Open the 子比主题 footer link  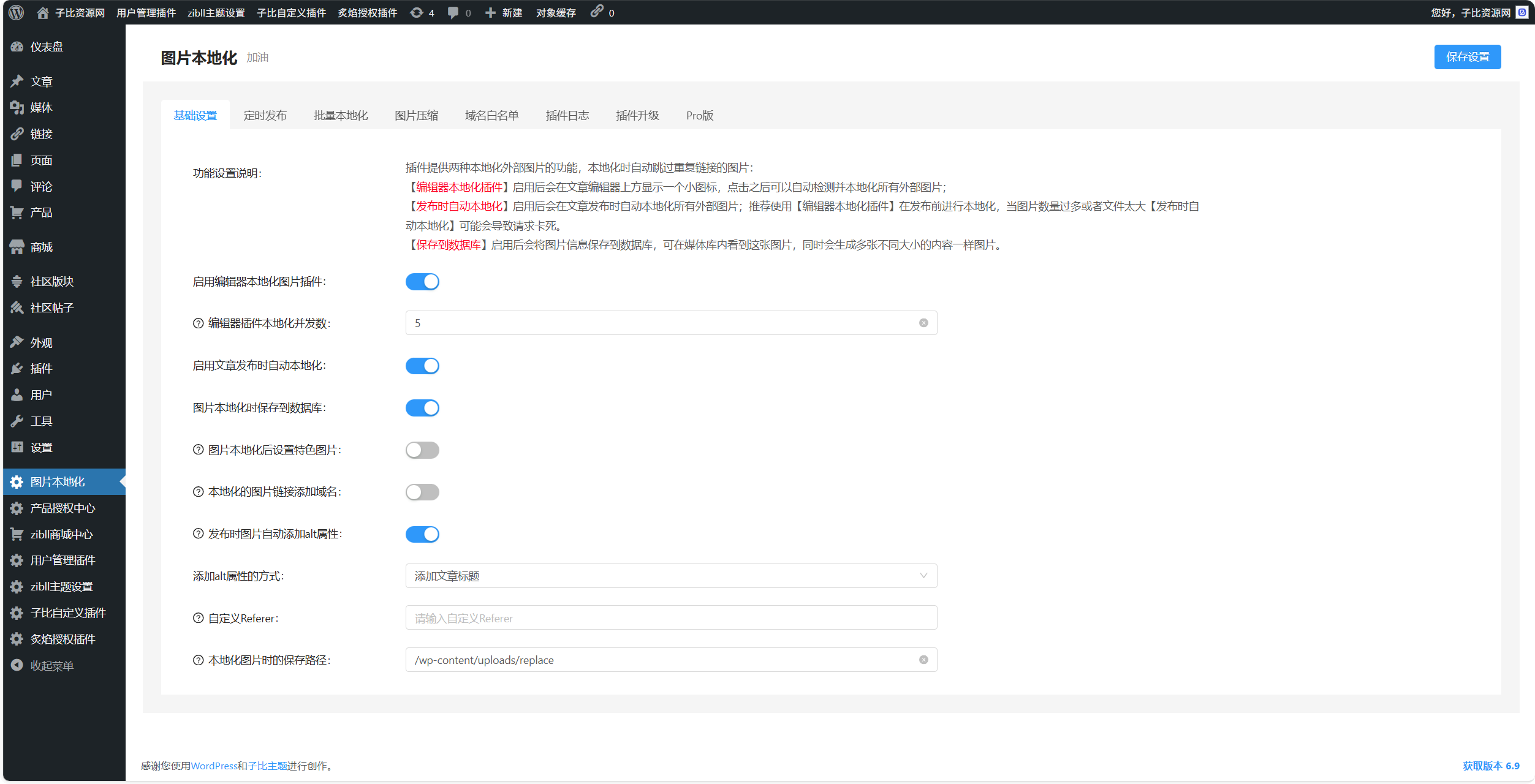tap(267, 766)
